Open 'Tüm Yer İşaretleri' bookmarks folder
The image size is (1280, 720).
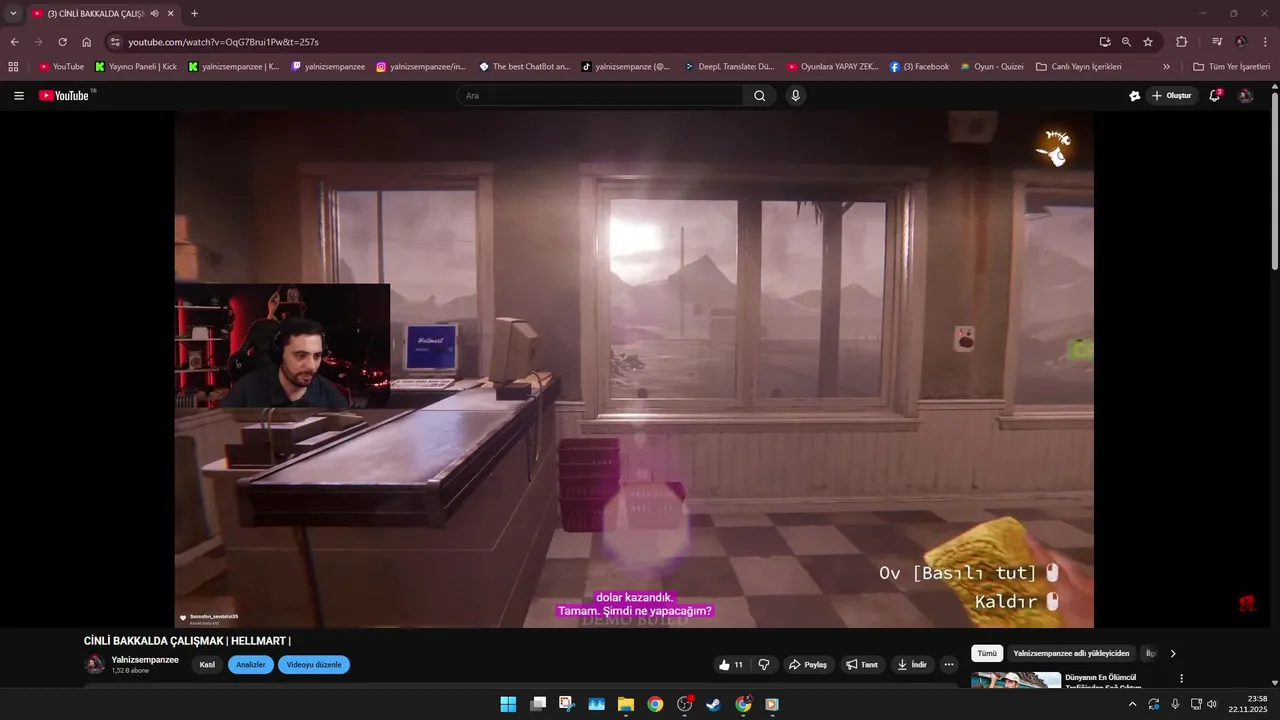(1231, 67)
